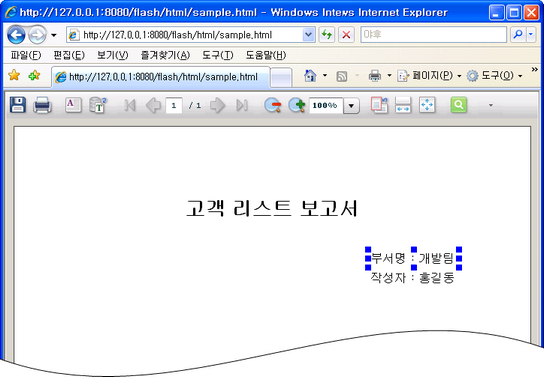Click the page number input field
Image resolution: width=544 pixels, height=377 pixels.
pyautogui.click(x=174, y=105)
